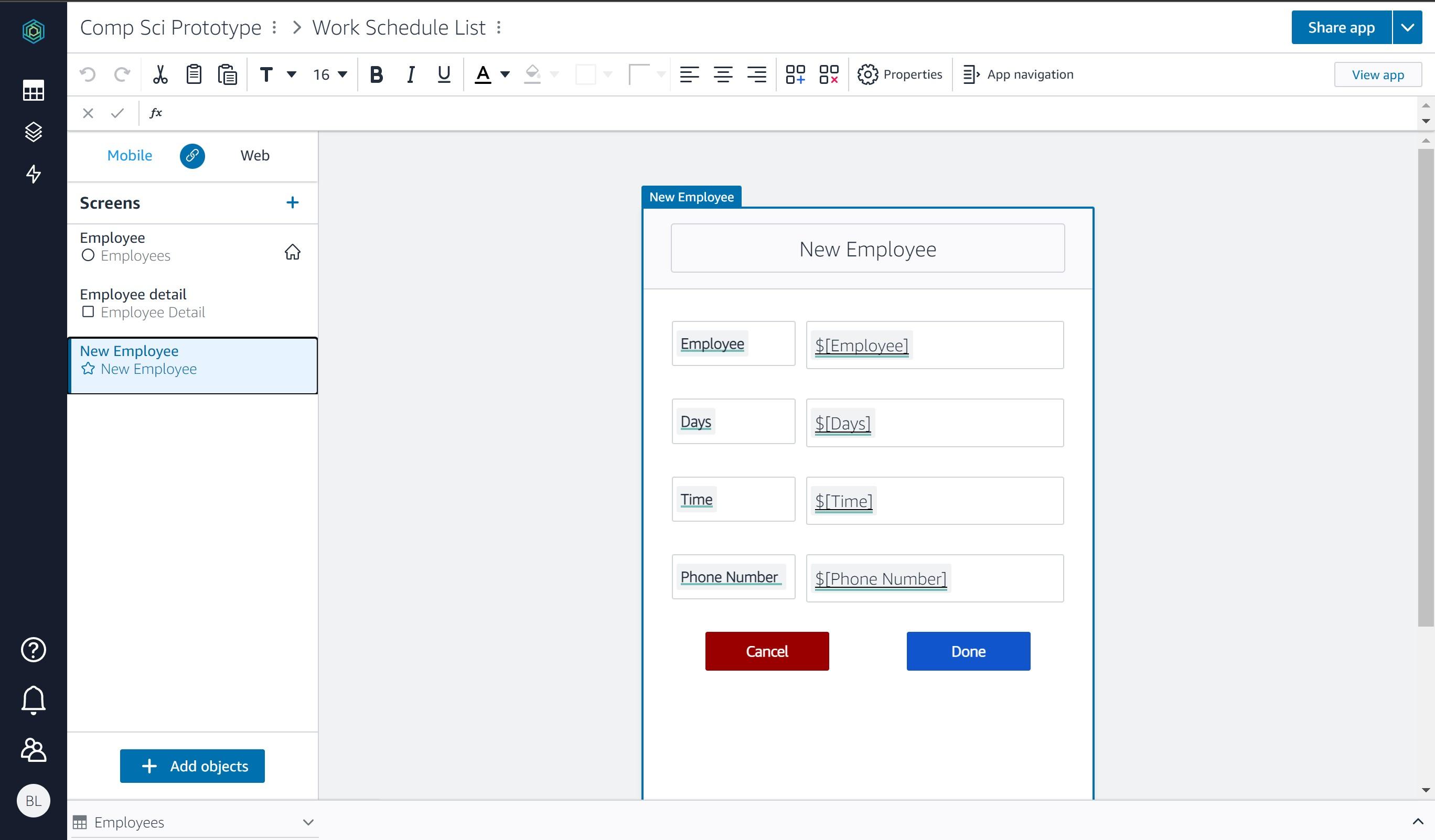The width and height of the screenshot is (1435, 840).
Task: Open the Automations lightning icon
Action: (33, 175)
